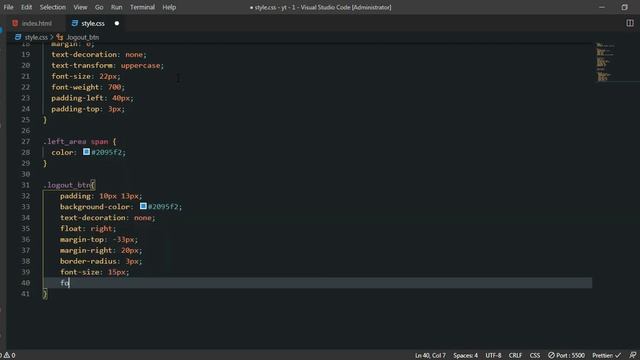Open the Help menu
640x360 pixels.
pyautogui.click(x=169, y=7)
